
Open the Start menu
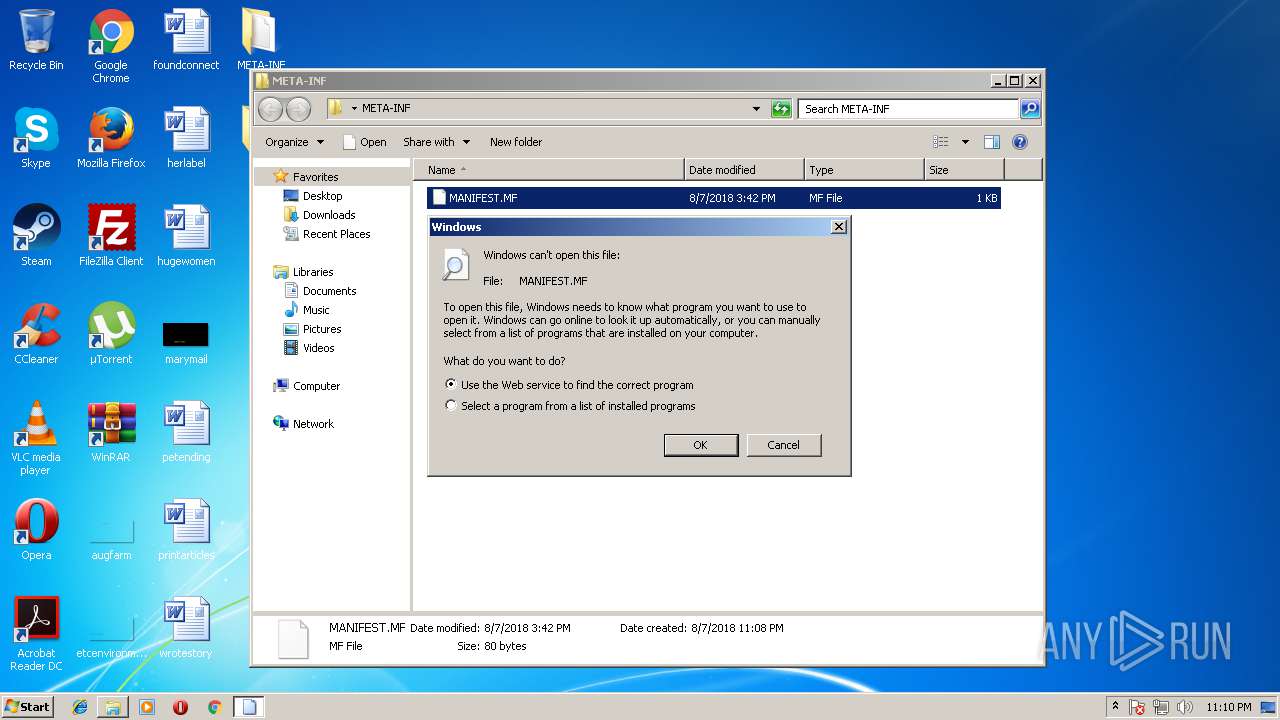28,706
